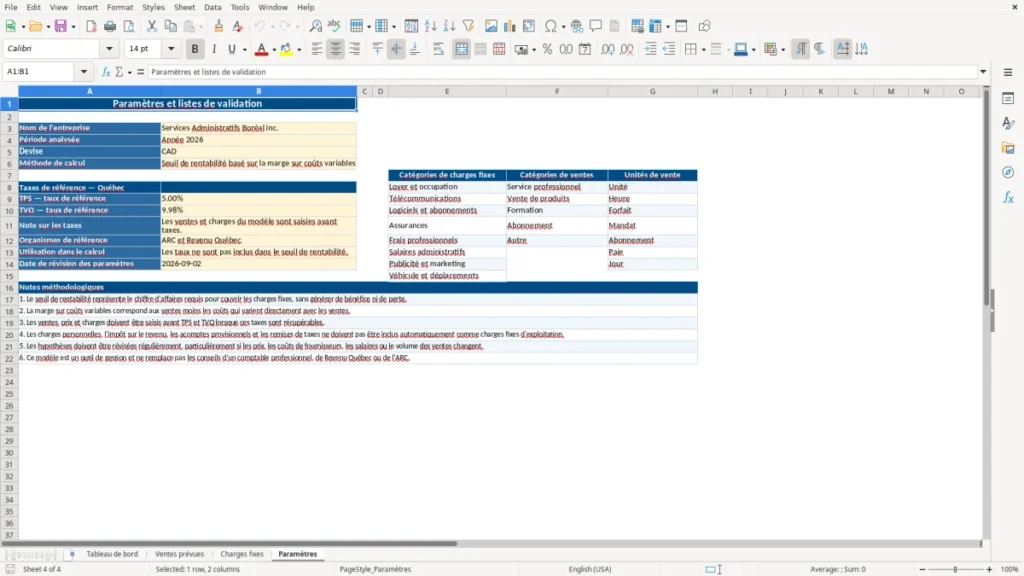Open the sidebar Functions fx panel
Screen dimensions: 1024x576
click(x=1008, y=198)
